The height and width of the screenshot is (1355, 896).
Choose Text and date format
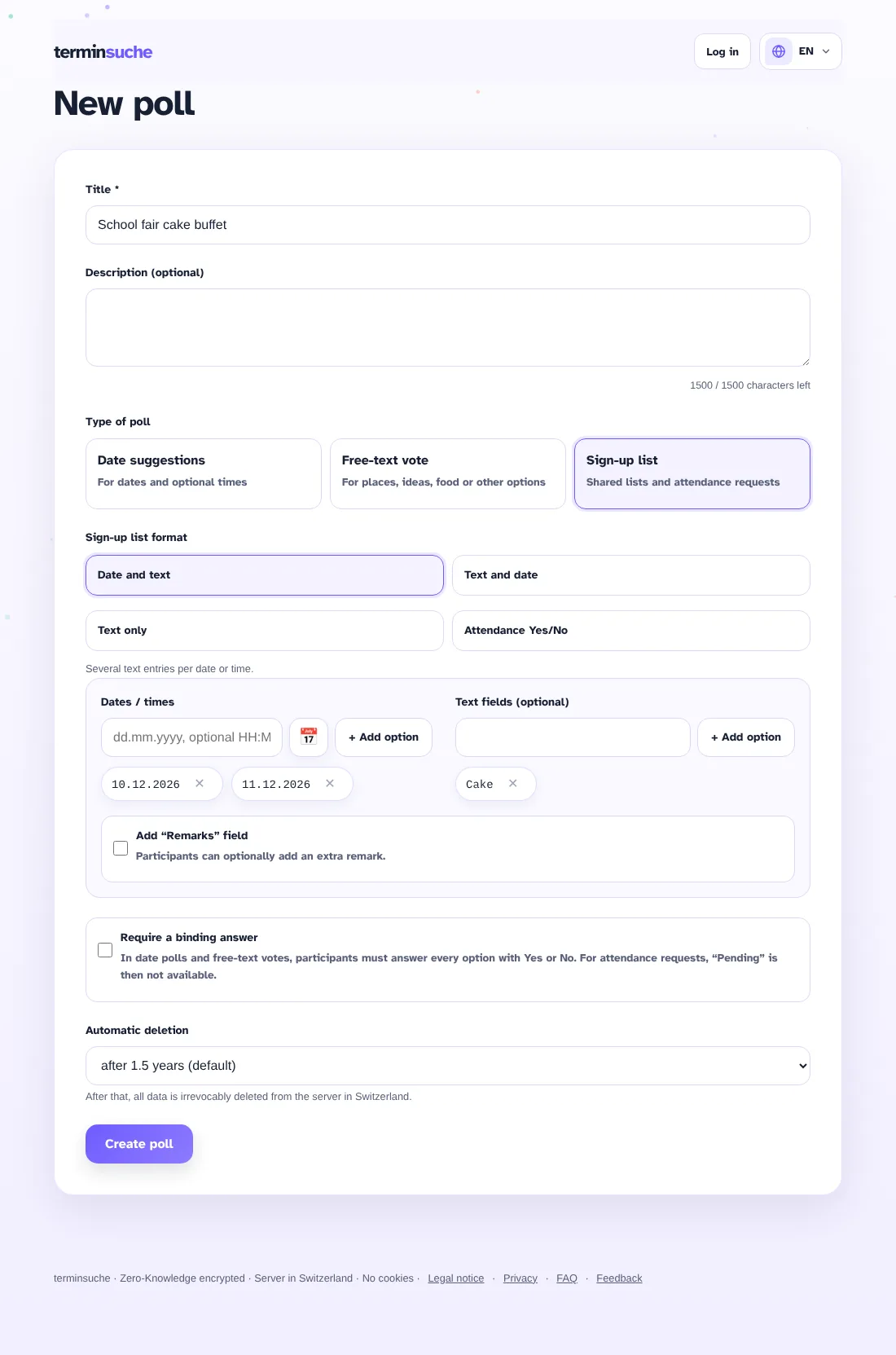631,575
